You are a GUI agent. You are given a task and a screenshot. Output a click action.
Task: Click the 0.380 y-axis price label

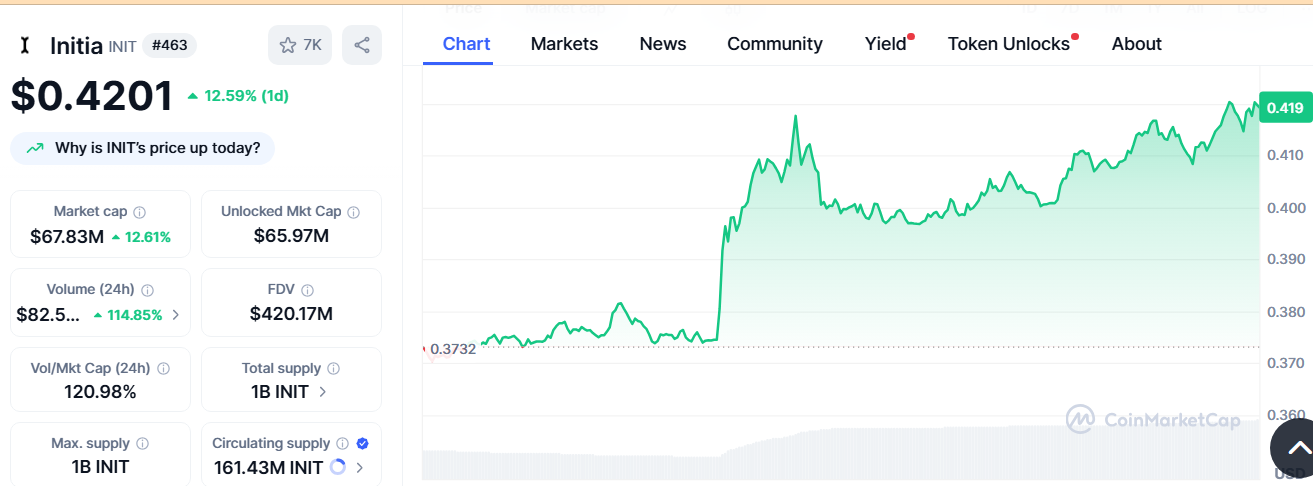[x=1284, y=311]
